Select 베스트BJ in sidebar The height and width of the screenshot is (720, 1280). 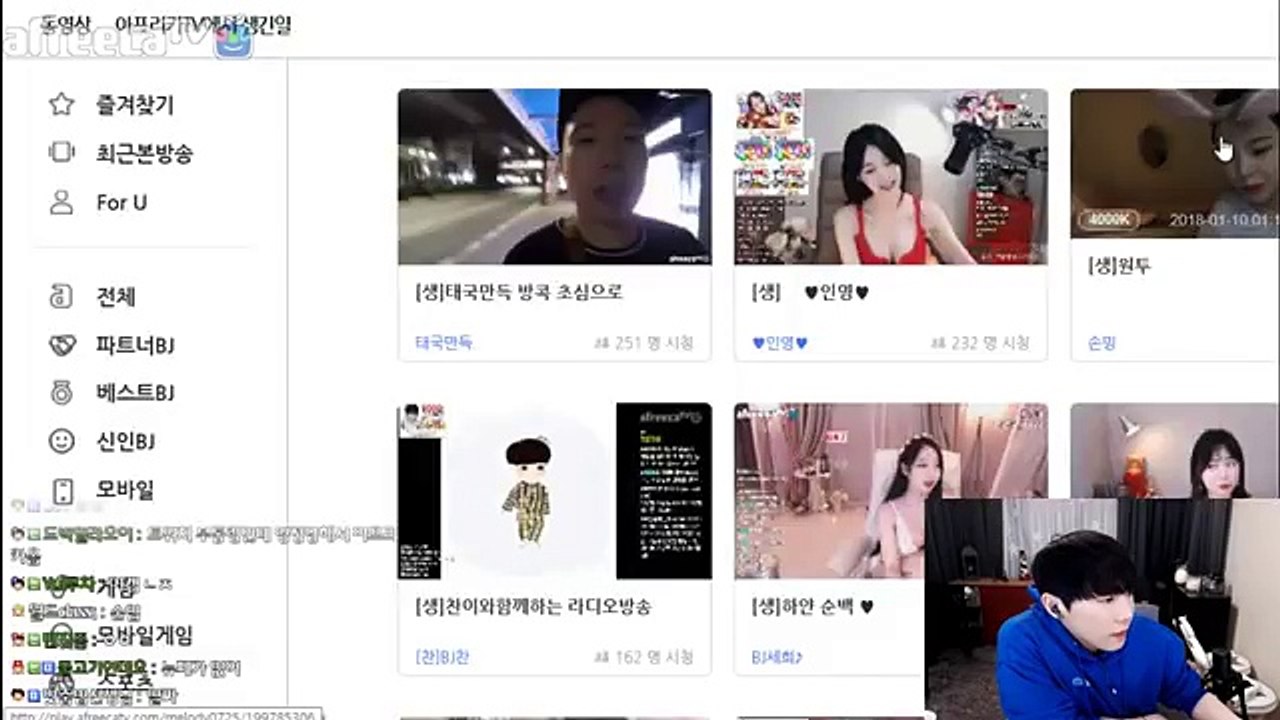click(135, 393)
